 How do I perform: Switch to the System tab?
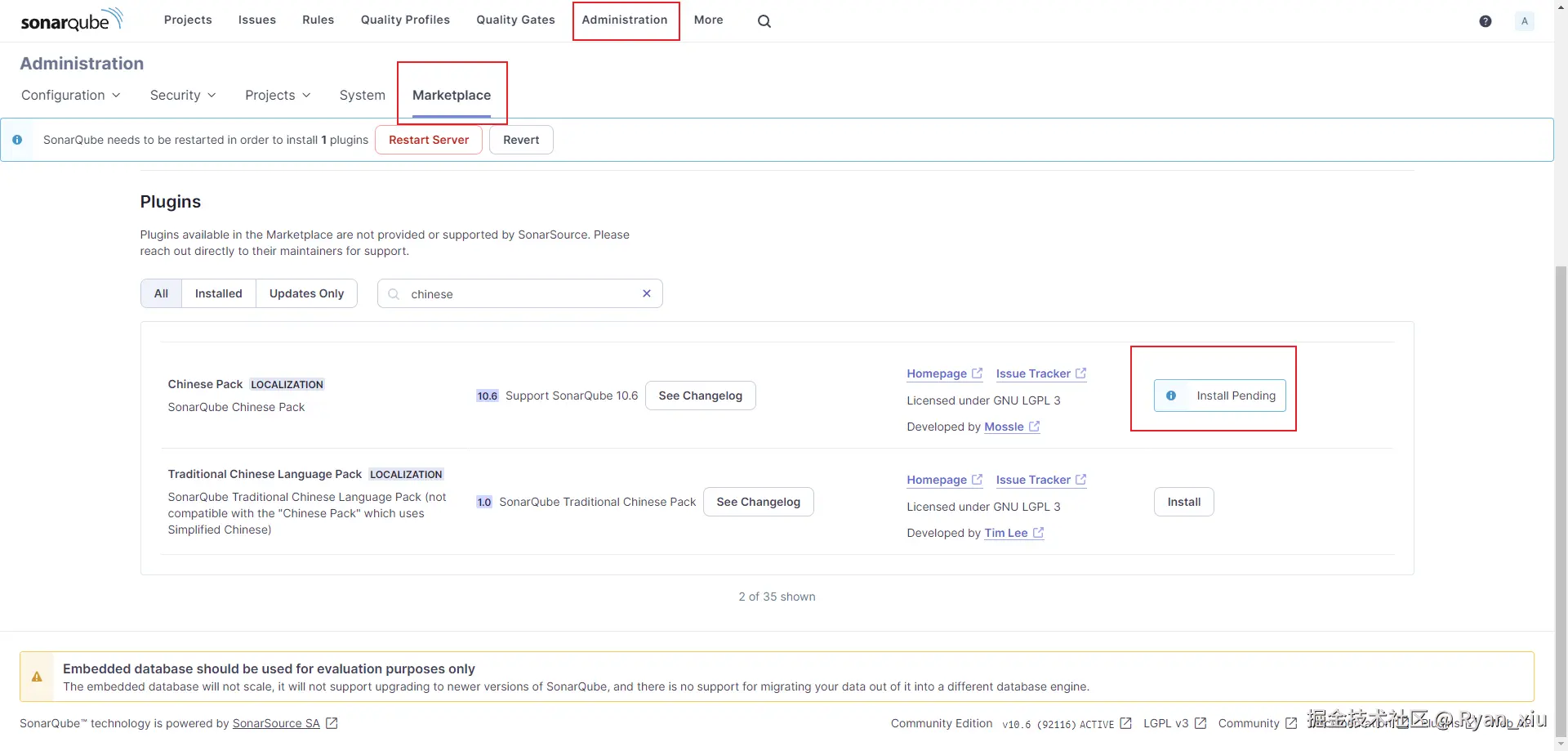363,95
